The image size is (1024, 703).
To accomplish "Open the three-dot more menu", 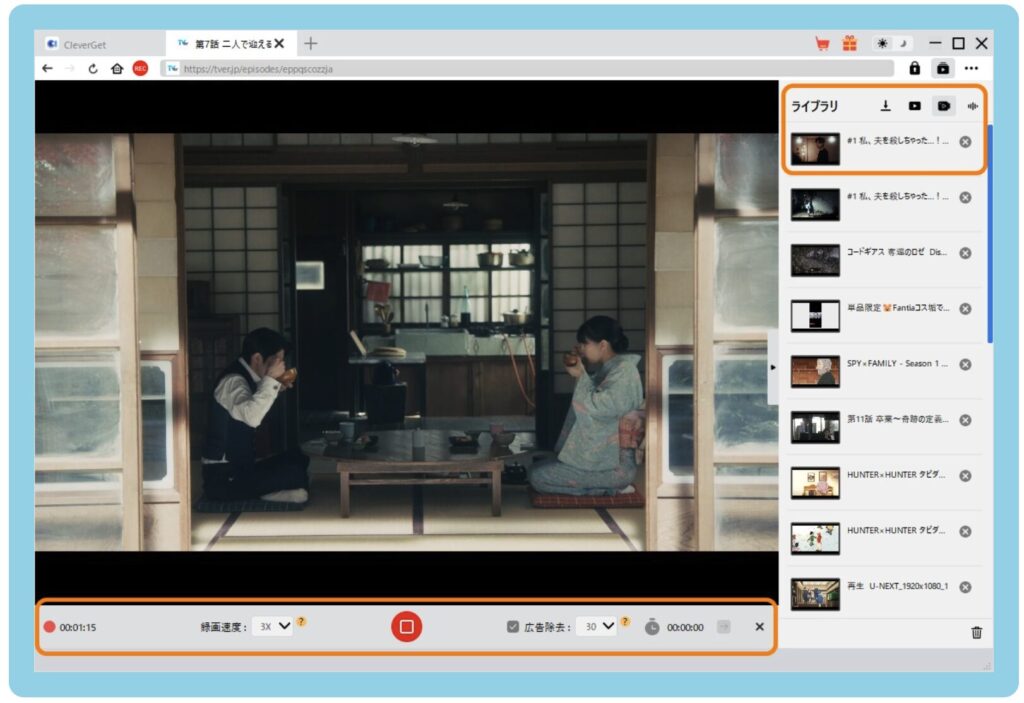I will point(972,68).
